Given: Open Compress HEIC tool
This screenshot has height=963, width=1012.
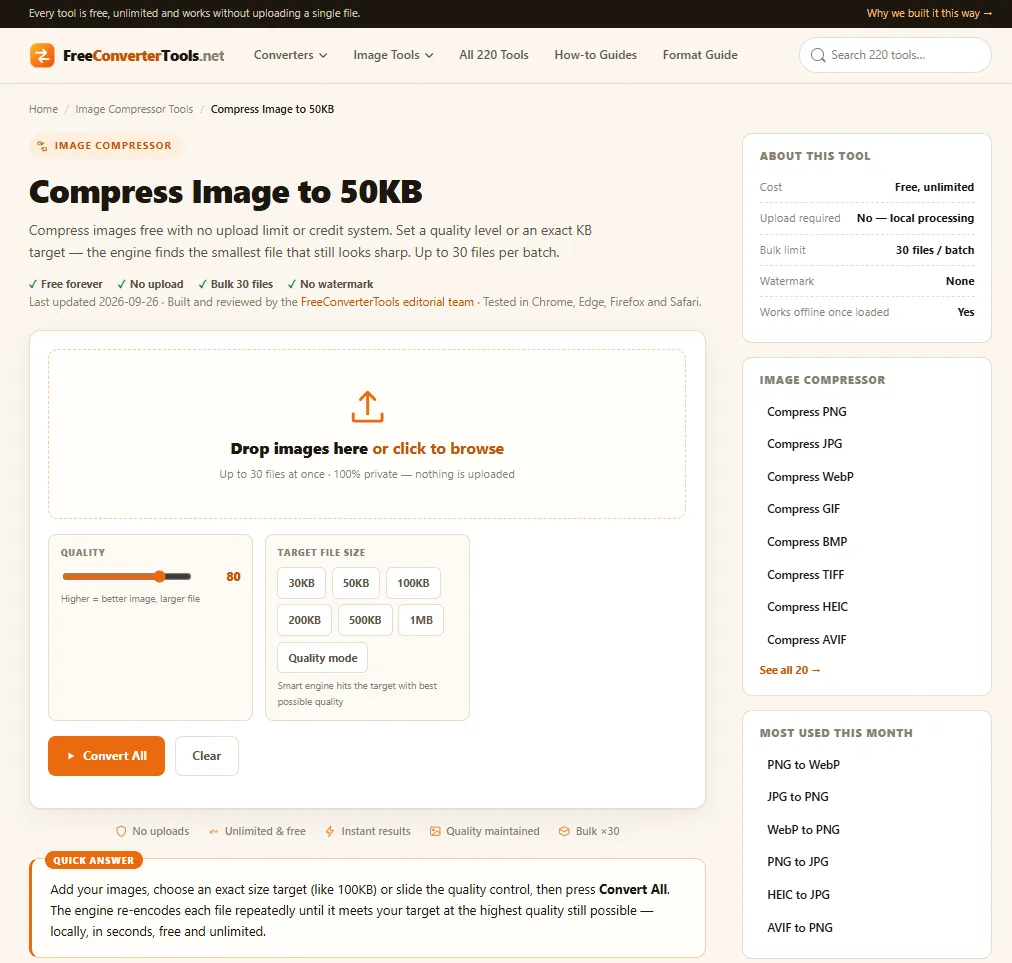Looking at the screenshot, I should click(x=807, y=607).
